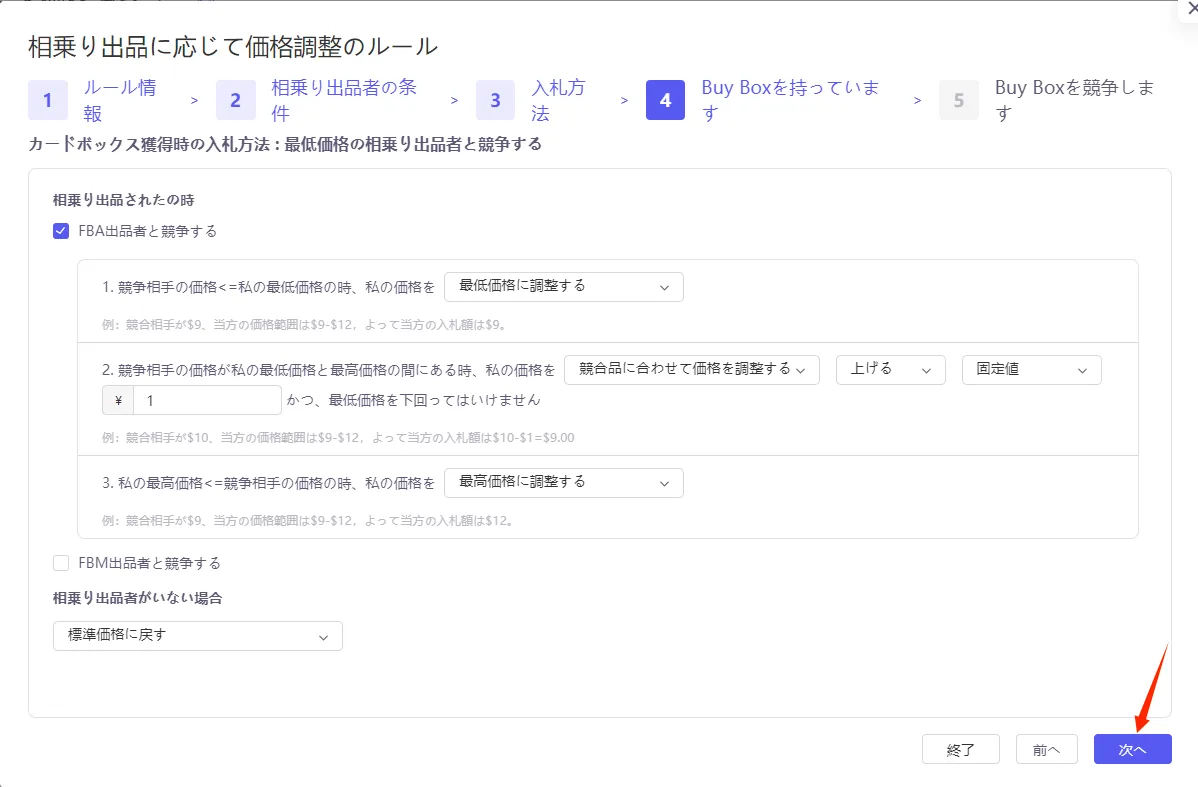The width and height of the screenshot is (1198, 787).
Task: Click the step 1 number badge
Action: click(x=47, y=100)
